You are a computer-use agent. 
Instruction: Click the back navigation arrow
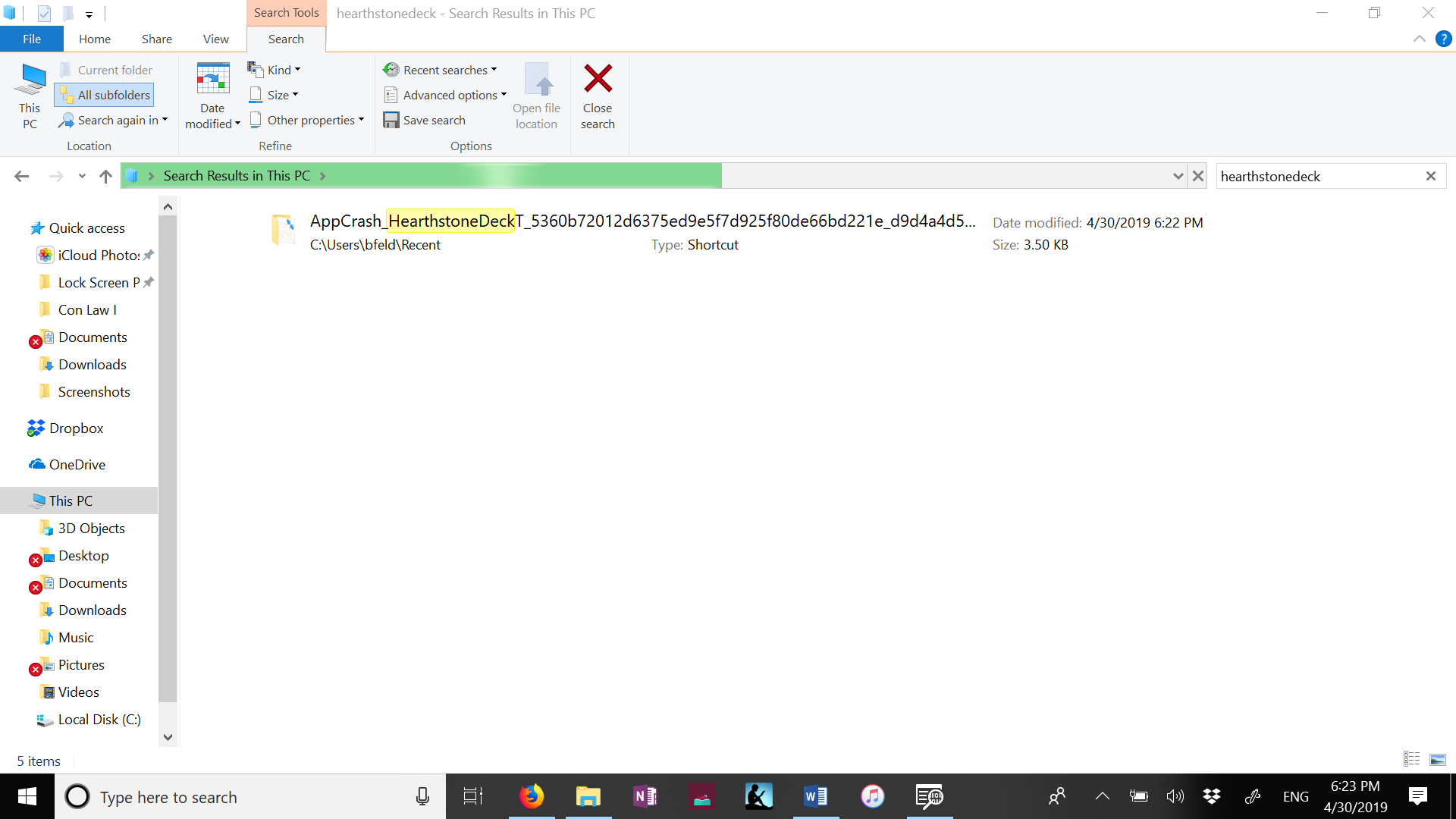(21, 176)
